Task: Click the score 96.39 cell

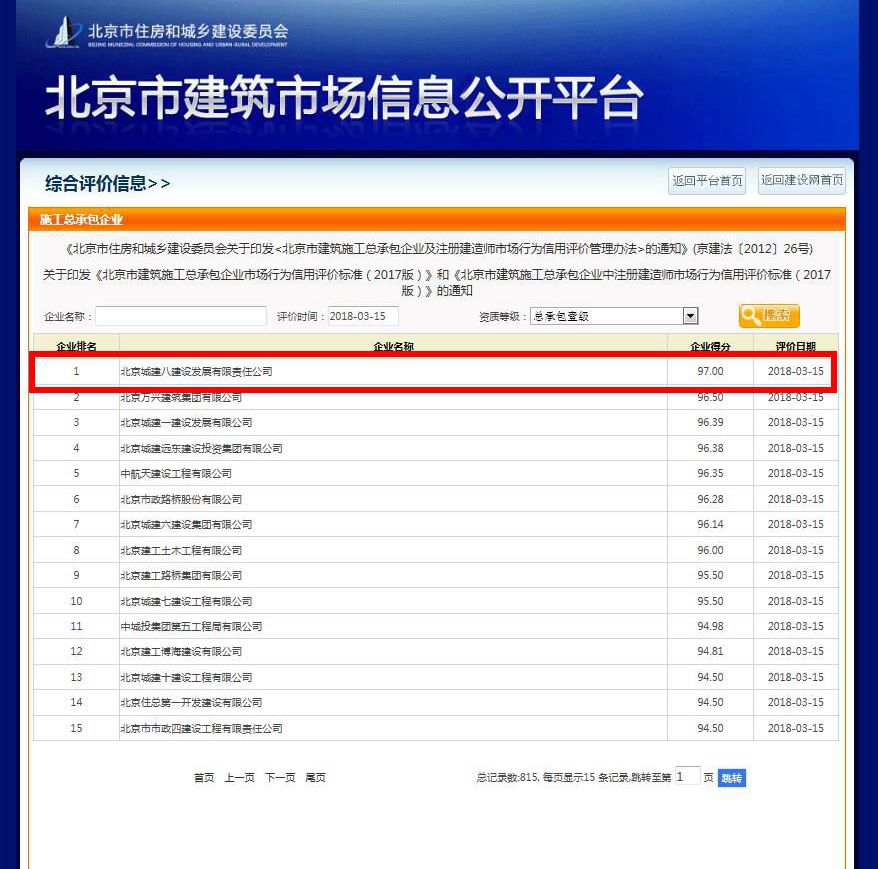Action: (x=710, y=422)
